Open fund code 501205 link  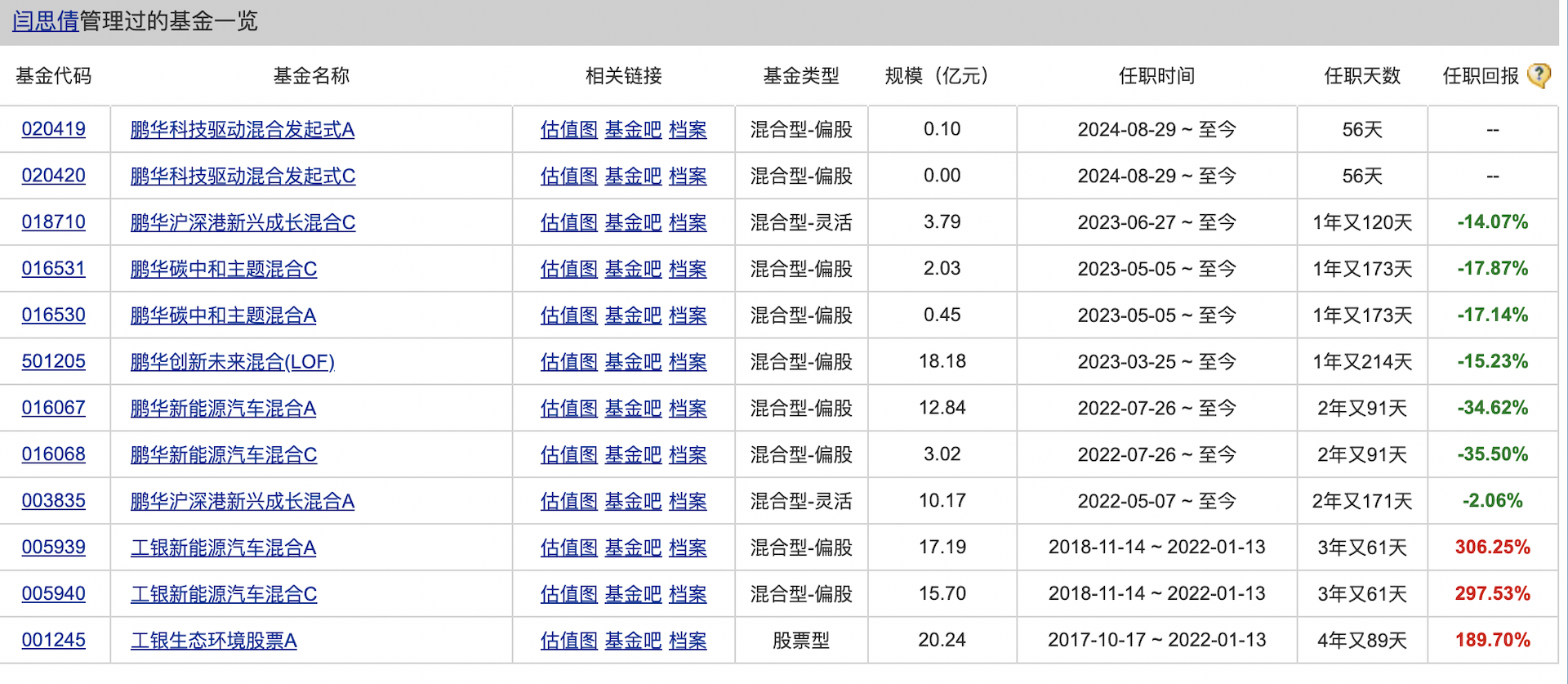pyautogui.click(x=53, y=361)
